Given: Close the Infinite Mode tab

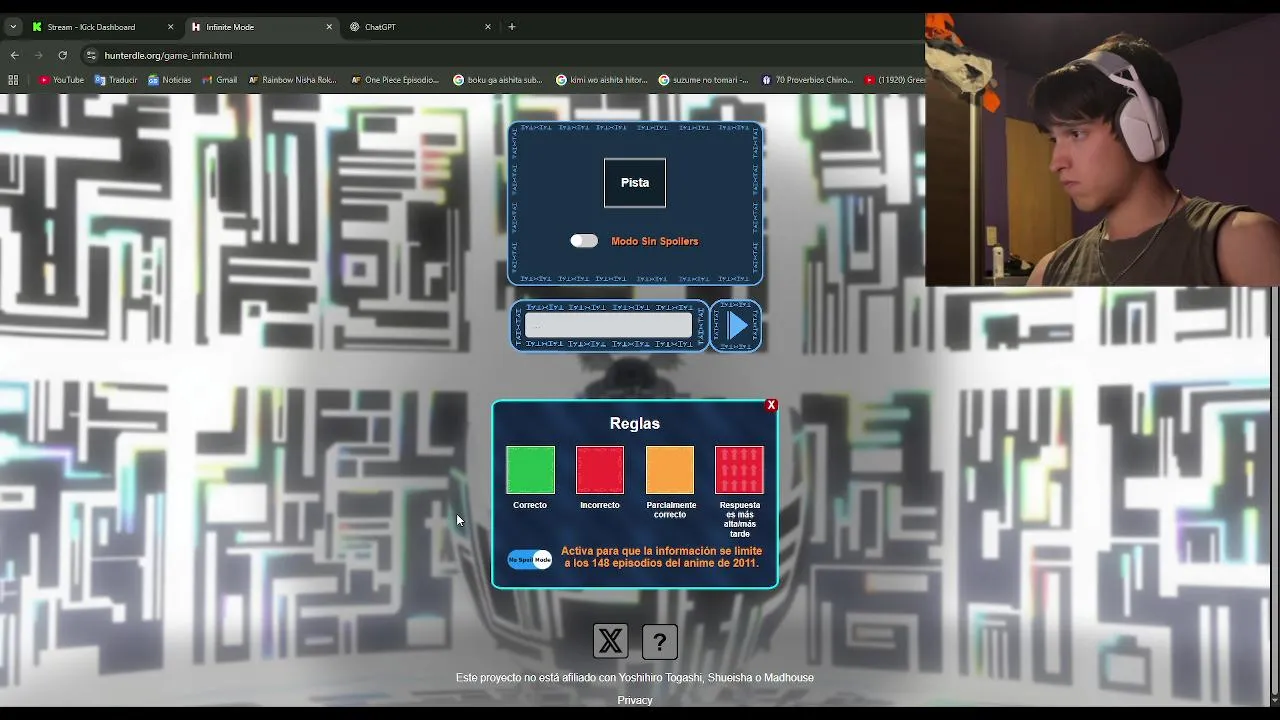Looking at the screenshot, I should [329, 27].
